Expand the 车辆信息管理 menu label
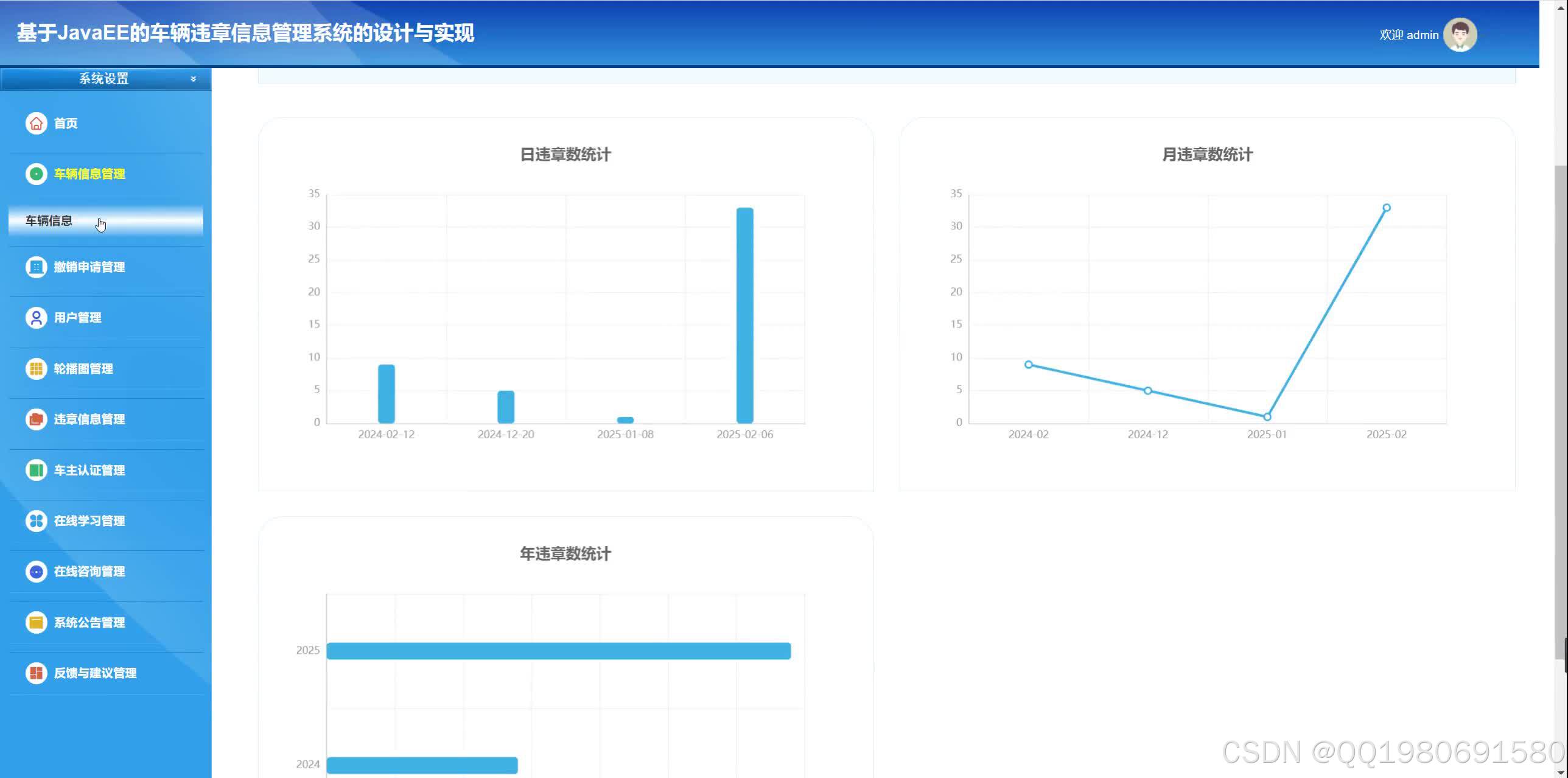Image resolution: width=1568 pixels, height=778 pixels. pyautogui.click(x=89, y=174)
